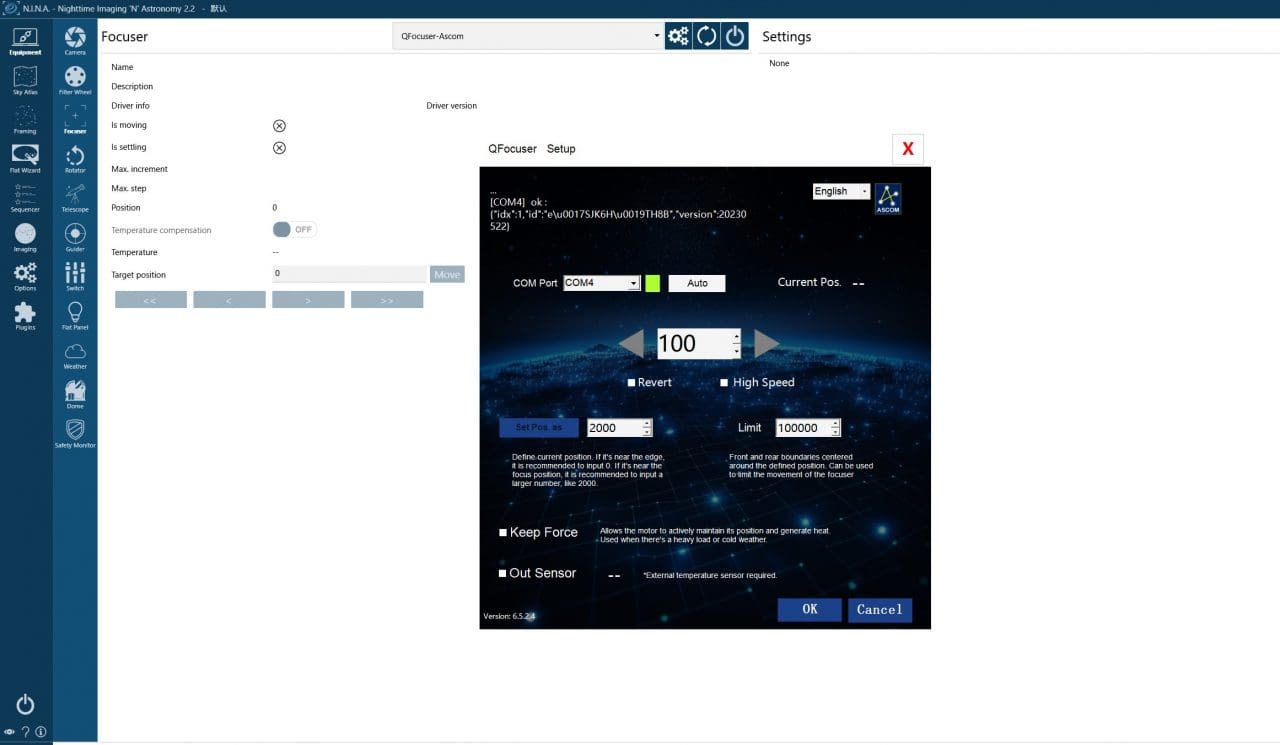This screenshot has height=745, width=1280.
Task: Open the Plugins section
Action: (x=25, y=315)
